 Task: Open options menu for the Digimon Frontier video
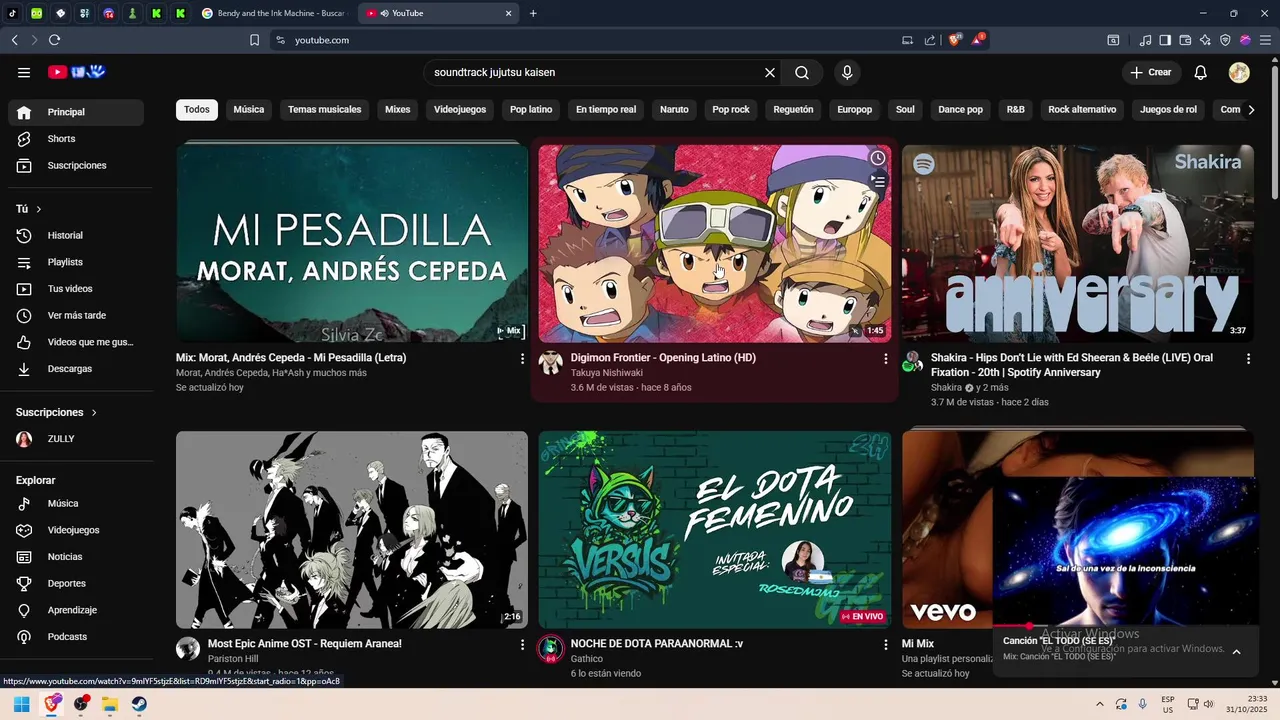[x=885, y=358]
